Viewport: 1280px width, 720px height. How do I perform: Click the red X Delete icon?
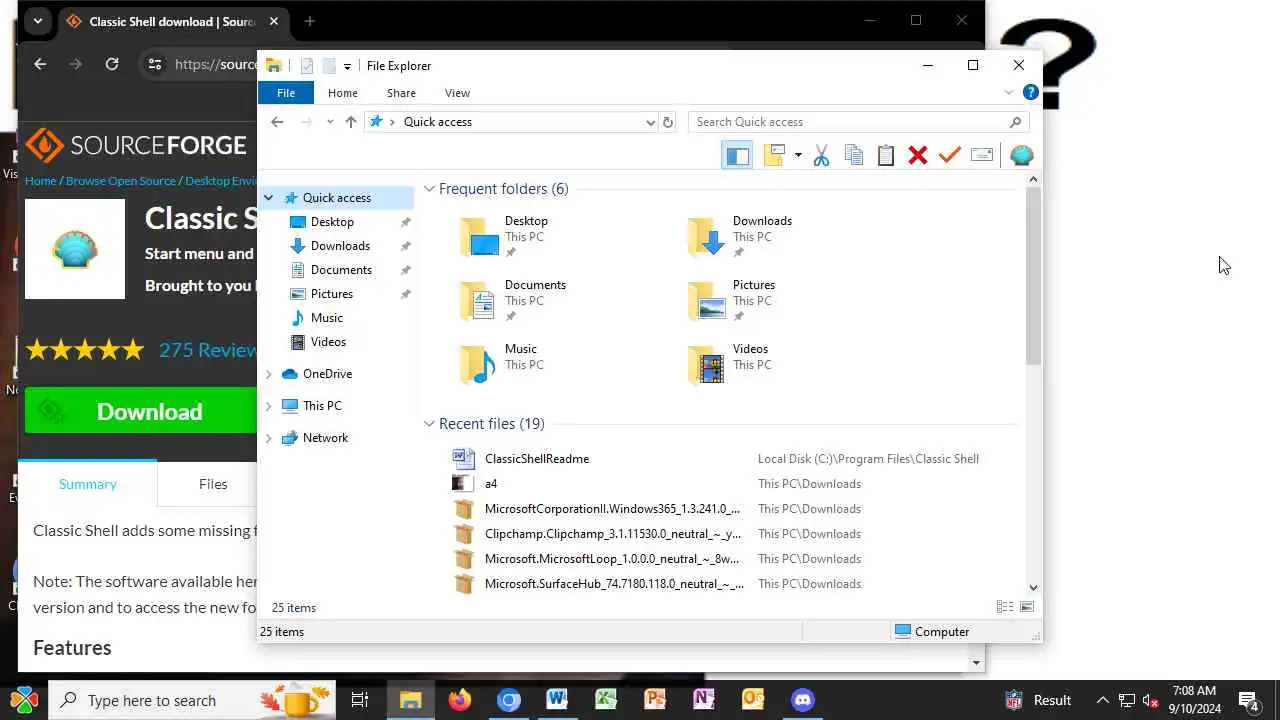(x=917, y=155)
